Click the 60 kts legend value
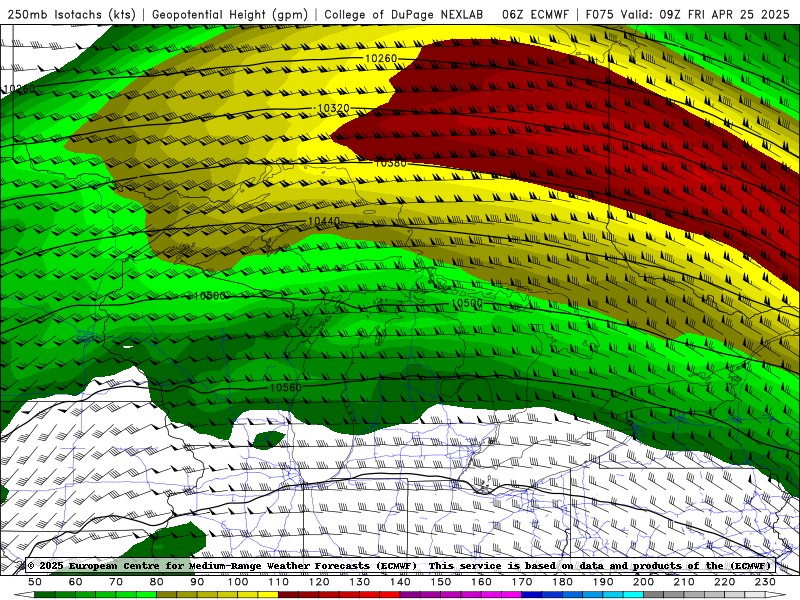The height and width of the screenshot is (600, 800). [x=75, y=582]
